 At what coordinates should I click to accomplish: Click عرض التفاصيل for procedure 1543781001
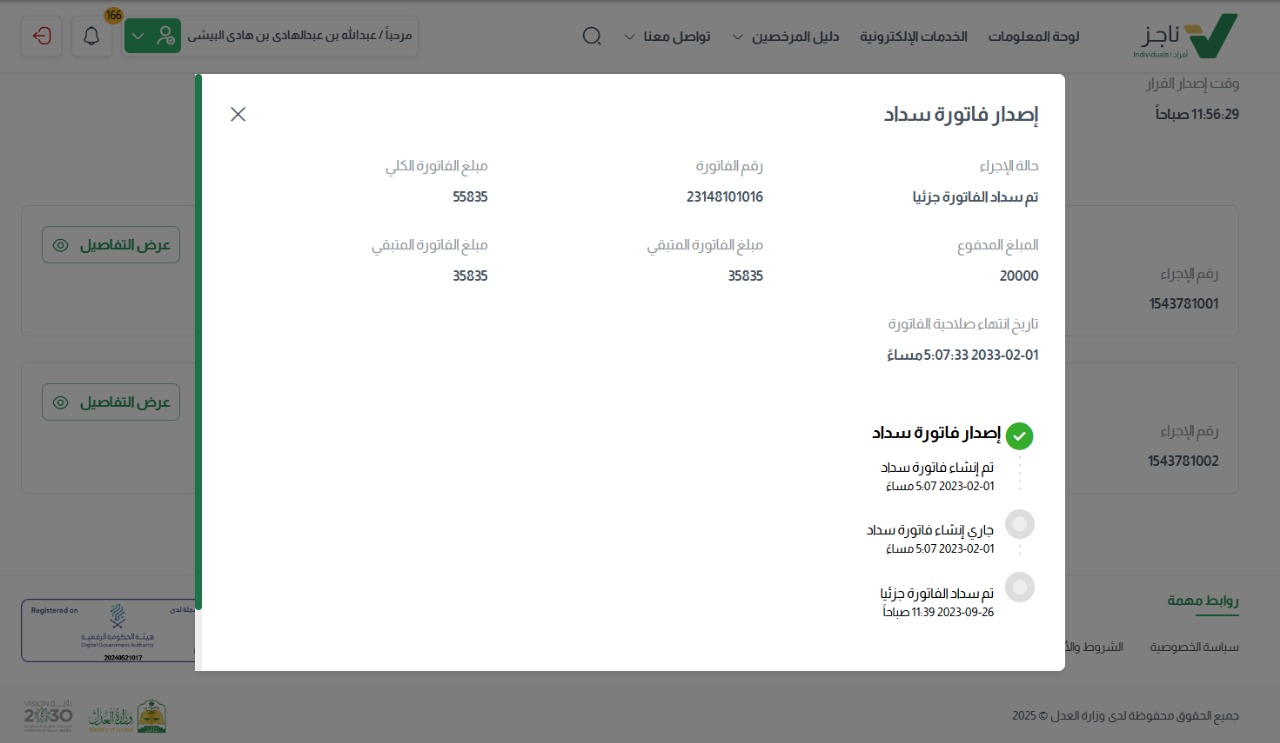(111, 245)
